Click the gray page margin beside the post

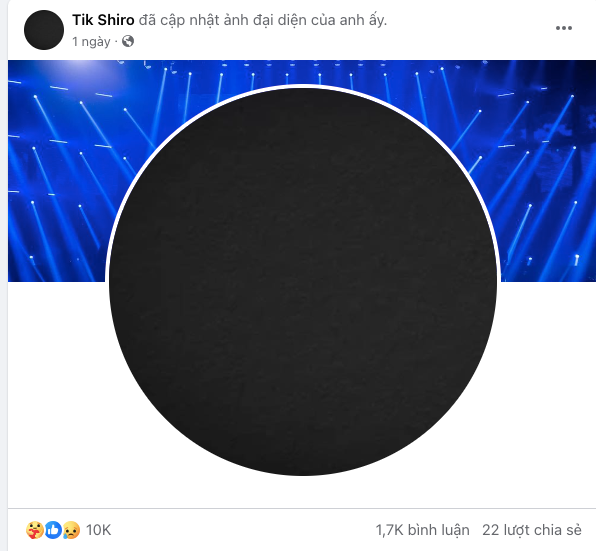coord(4,276)
